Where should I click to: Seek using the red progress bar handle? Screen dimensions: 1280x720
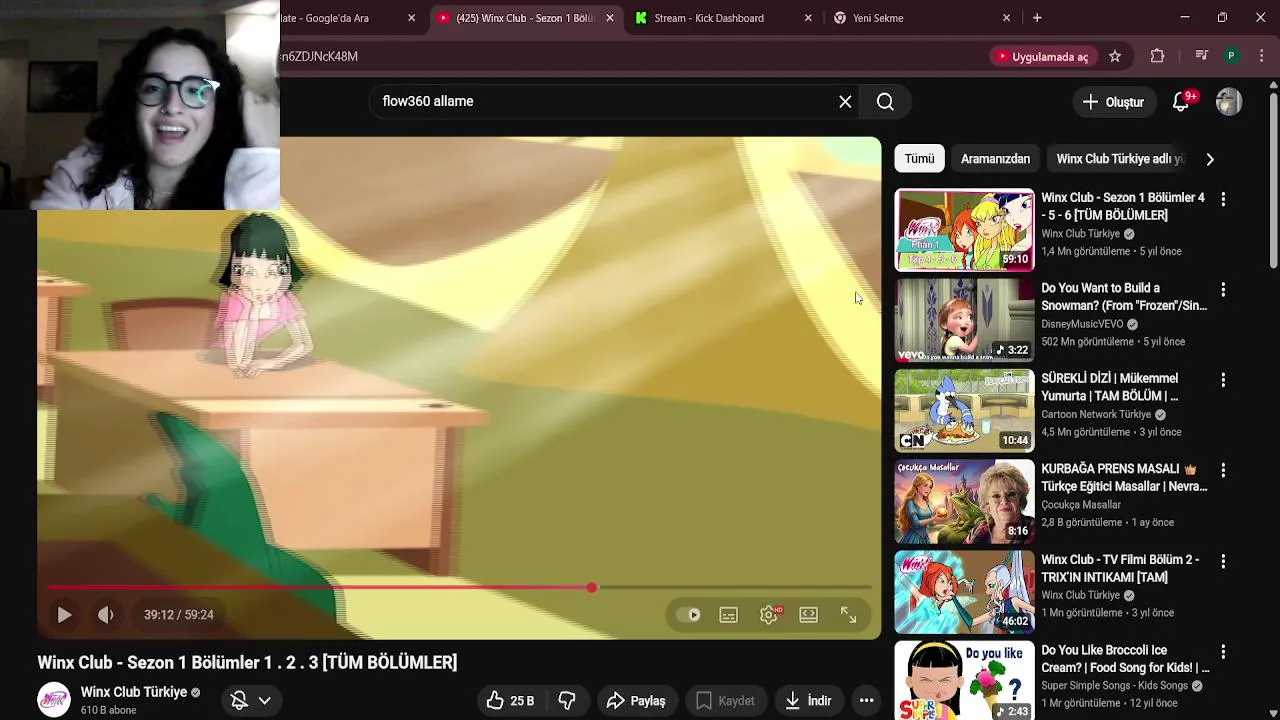click(592, 588)
